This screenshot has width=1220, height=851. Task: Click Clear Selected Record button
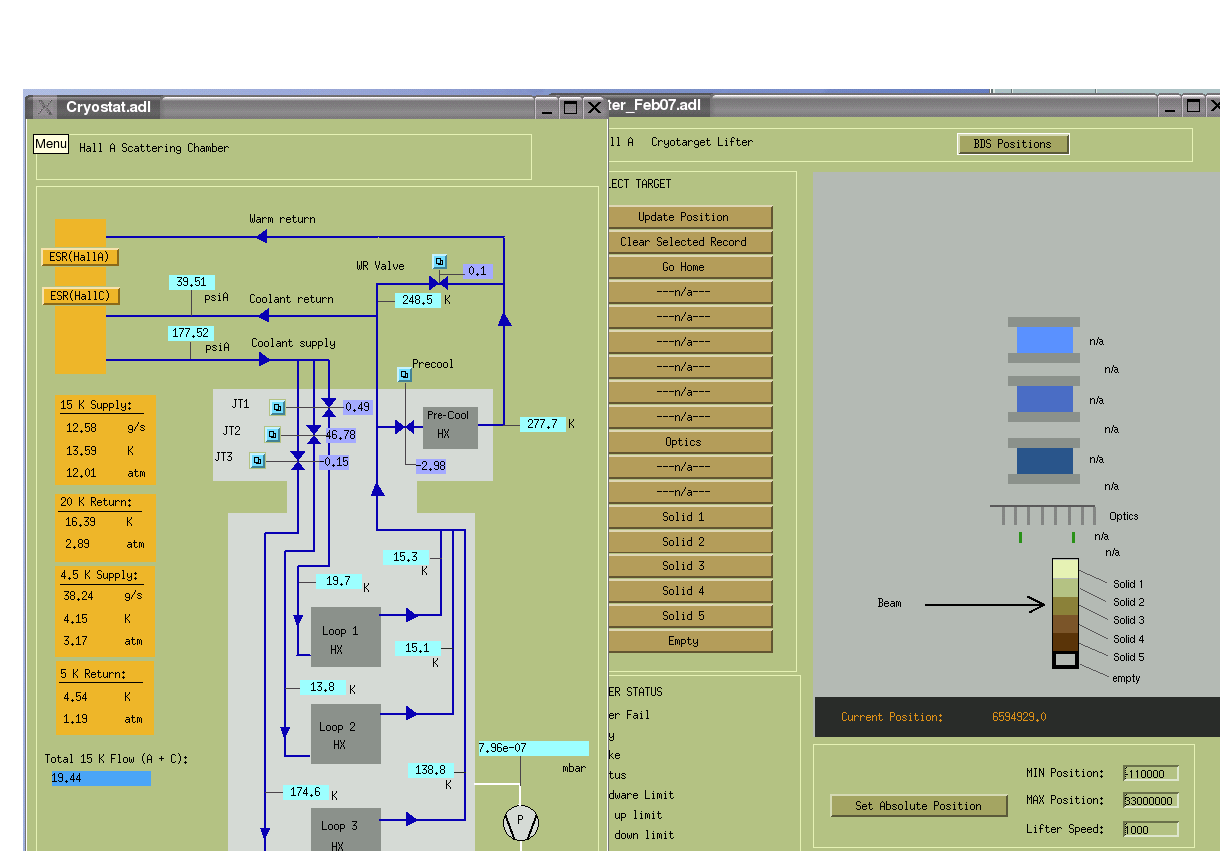coord(691,242)
